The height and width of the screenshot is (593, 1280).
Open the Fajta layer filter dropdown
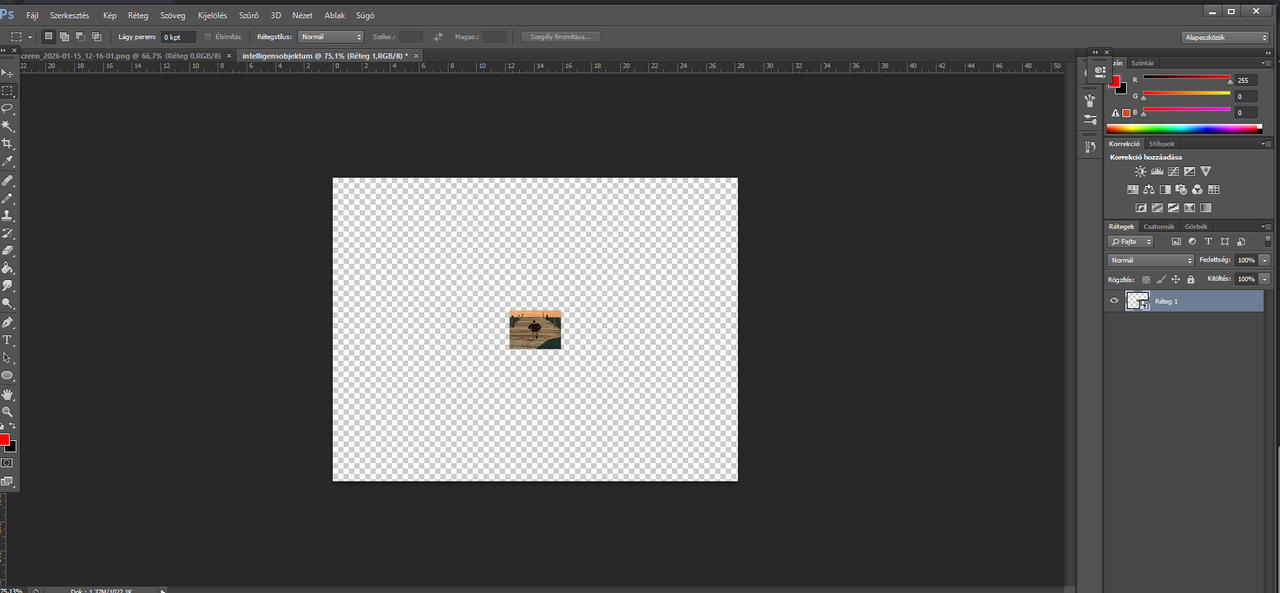pos(1130,241)
